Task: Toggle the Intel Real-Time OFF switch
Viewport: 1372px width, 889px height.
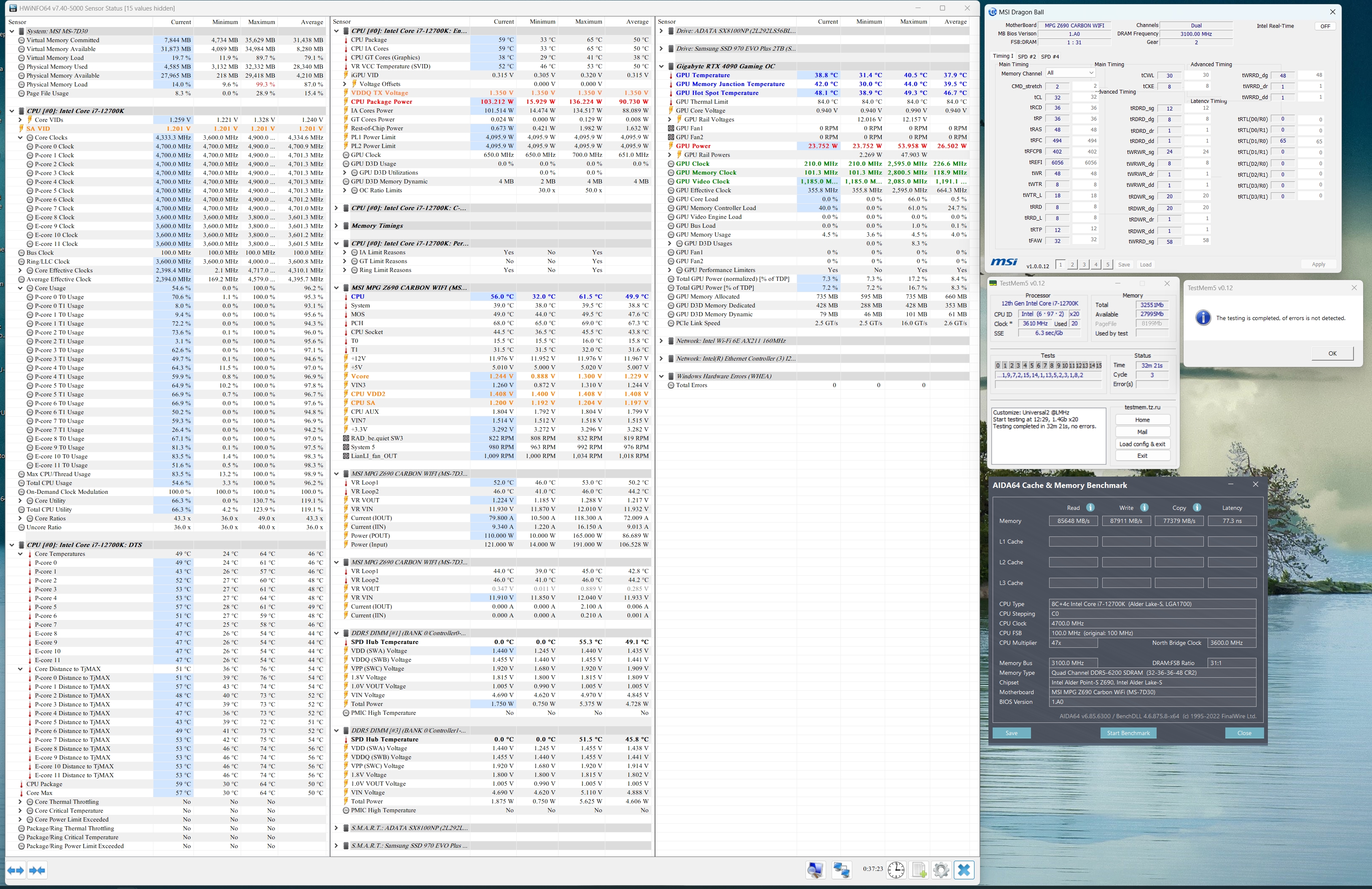Action: coord(1325,26)
